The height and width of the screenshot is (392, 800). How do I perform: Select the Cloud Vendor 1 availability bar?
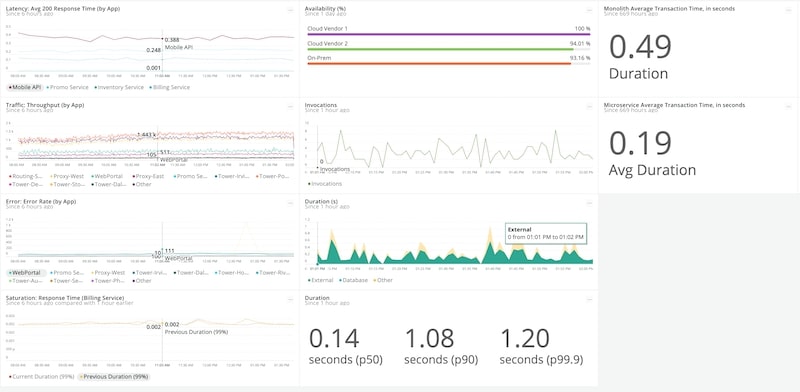(x=448, y=34)
